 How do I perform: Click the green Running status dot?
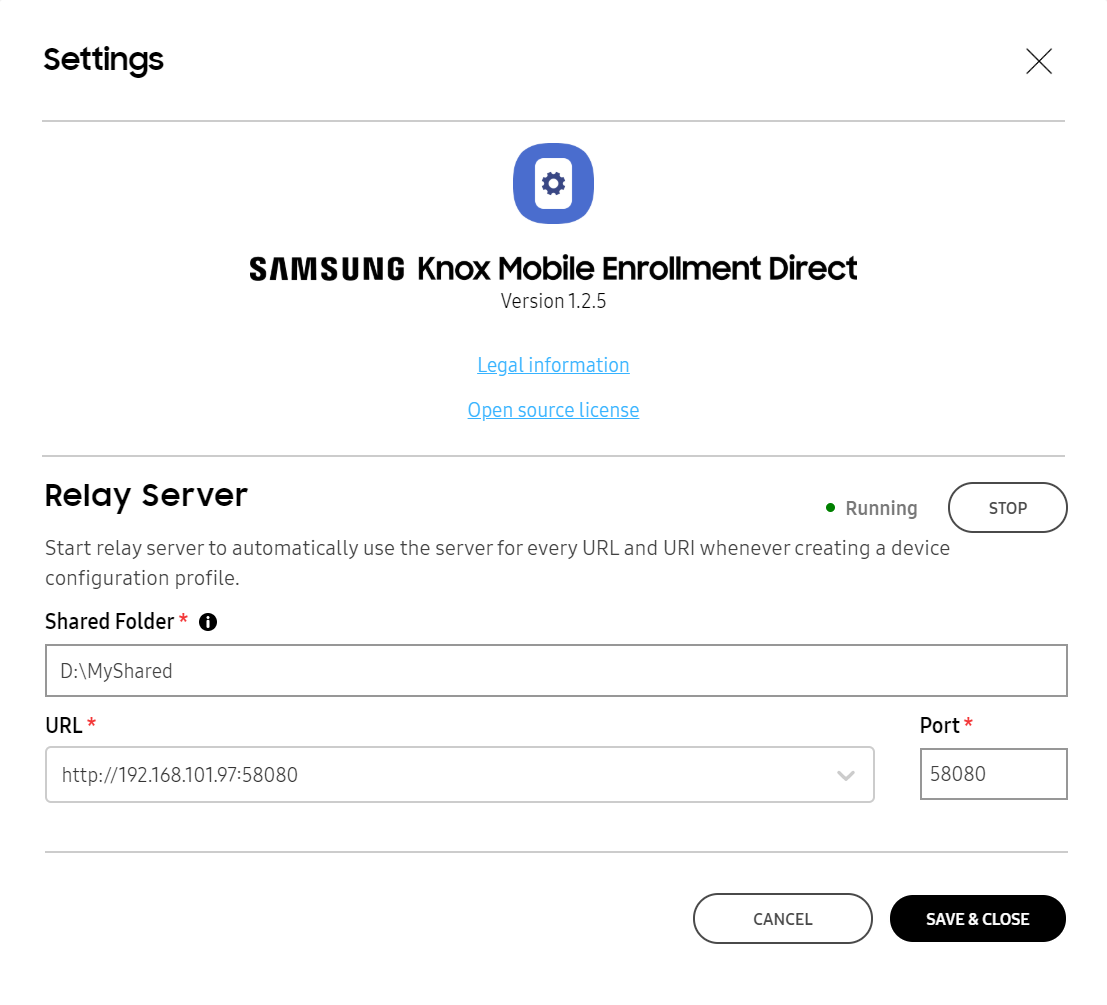click(x=830, y=507)
